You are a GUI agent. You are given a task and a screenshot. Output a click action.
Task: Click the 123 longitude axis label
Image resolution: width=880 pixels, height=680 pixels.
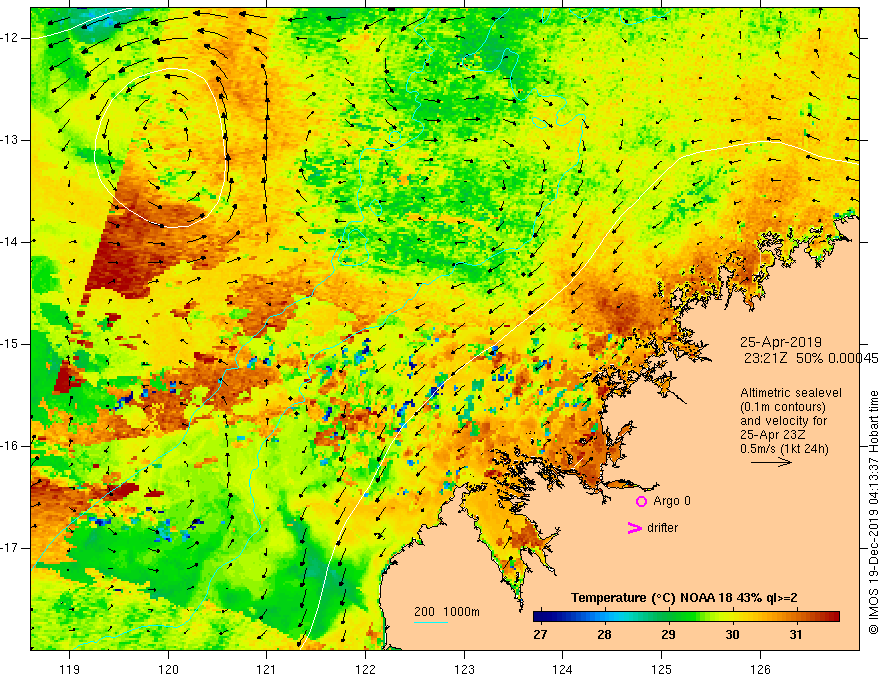coord(464,669)
